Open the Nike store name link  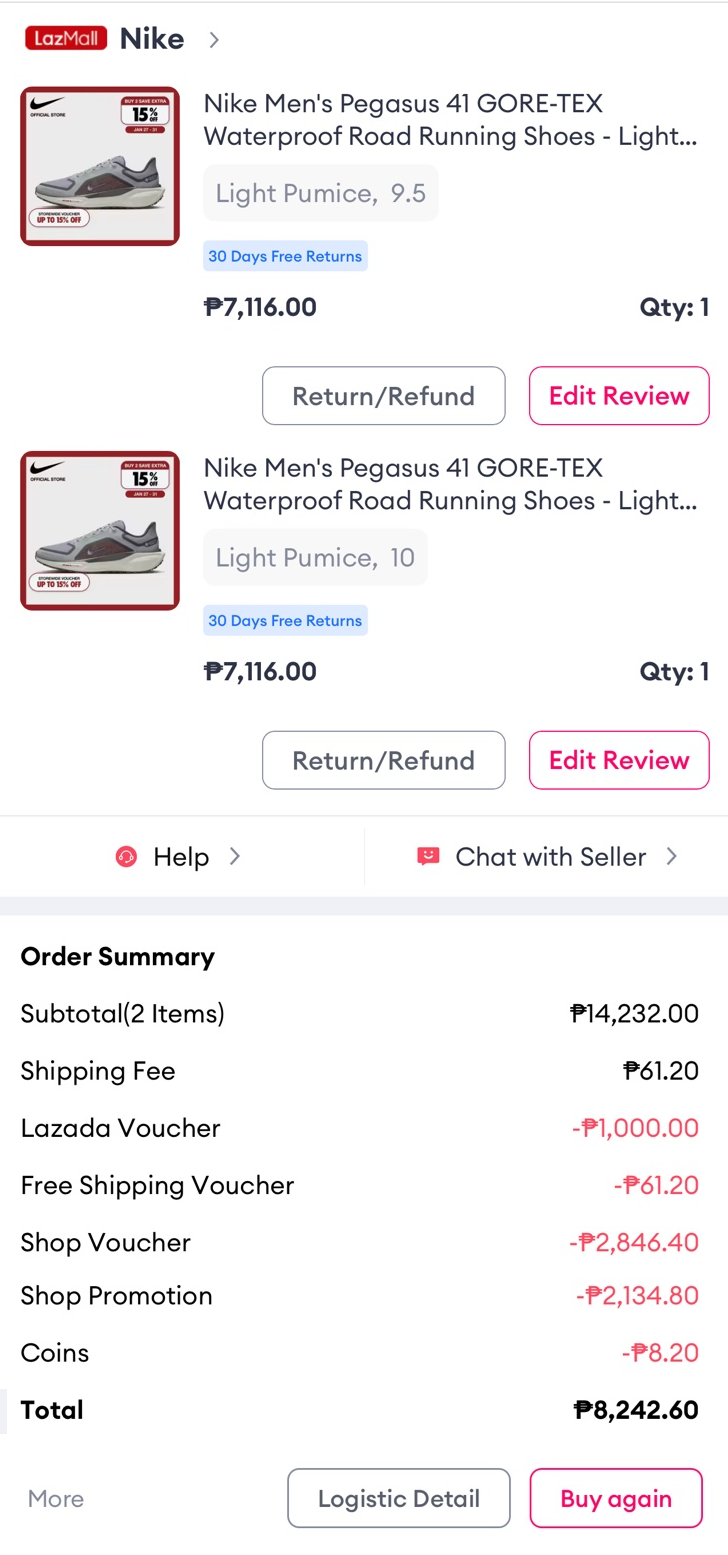tap(152, 40)
